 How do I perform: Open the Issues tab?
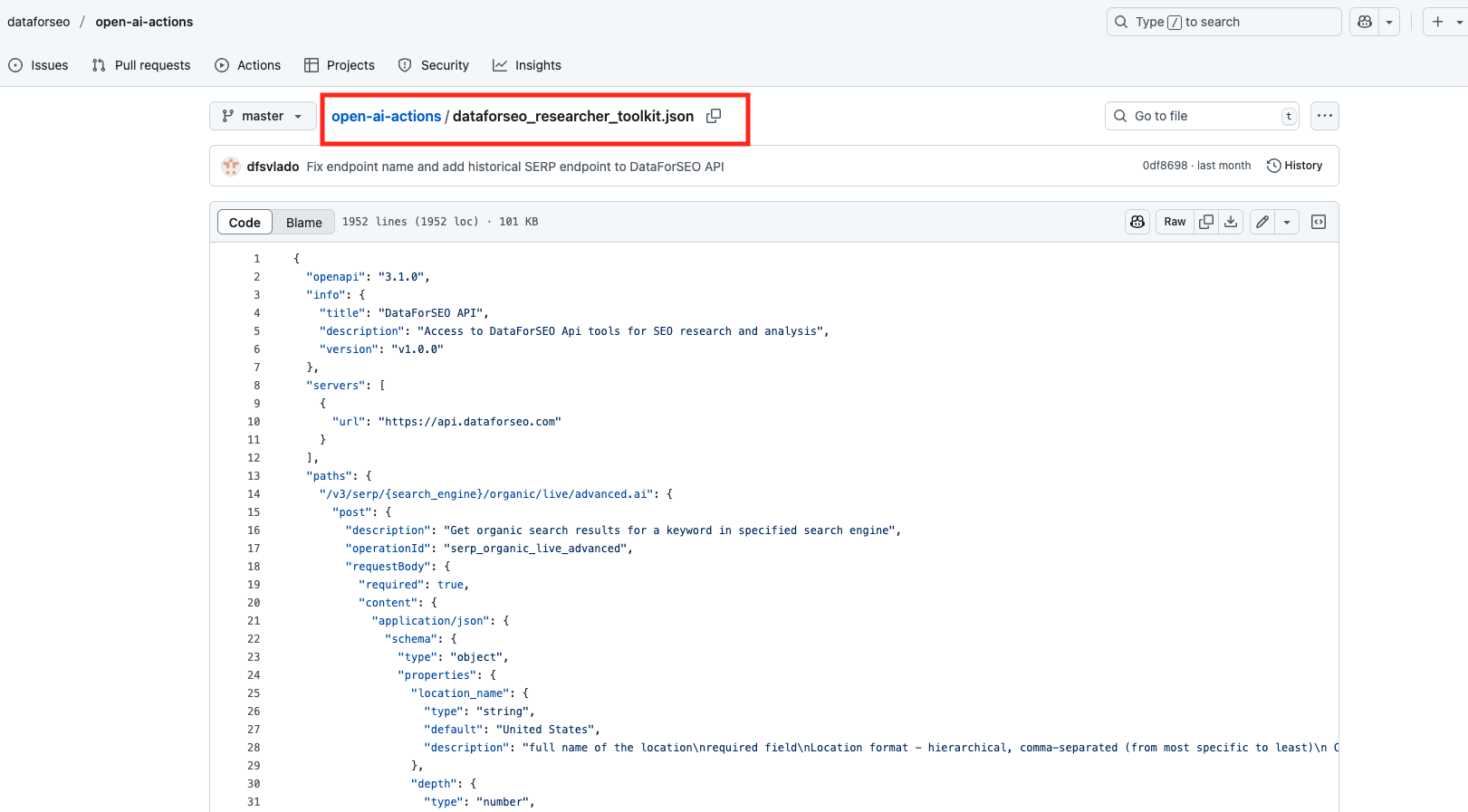38,65
